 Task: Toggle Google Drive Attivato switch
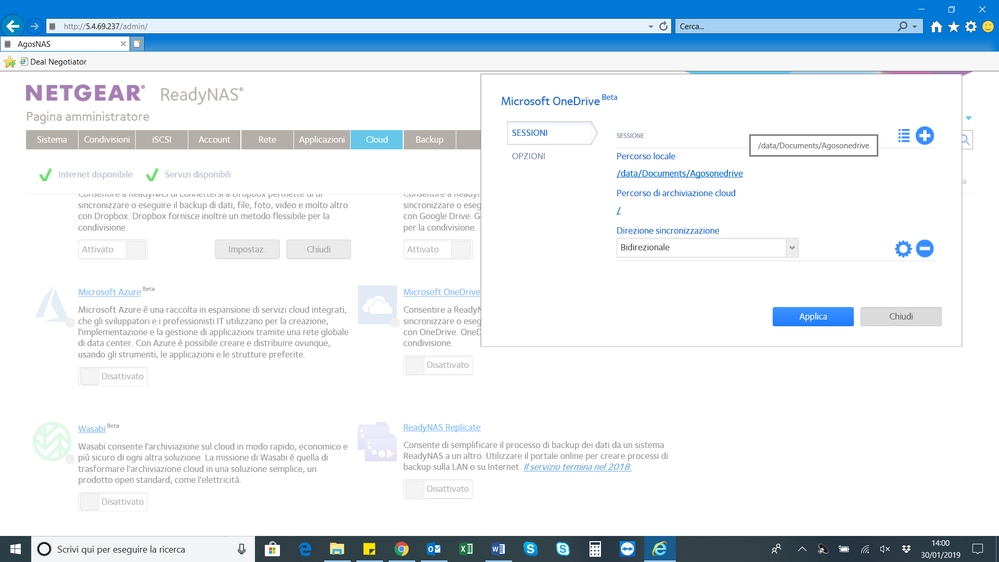click(438, 249)
